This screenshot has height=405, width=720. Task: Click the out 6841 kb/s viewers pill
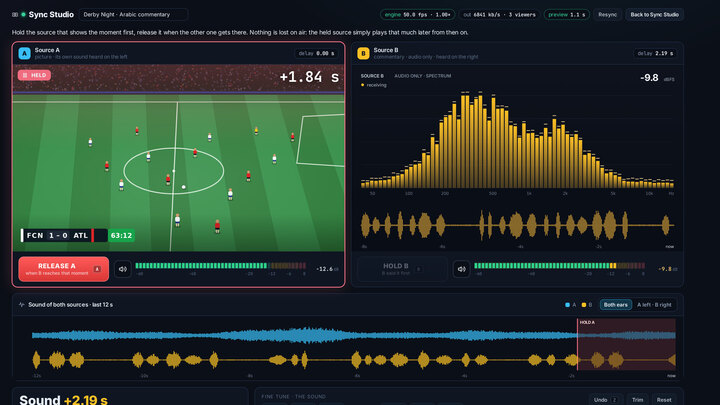pyautogui.click(x=499, y=15)
